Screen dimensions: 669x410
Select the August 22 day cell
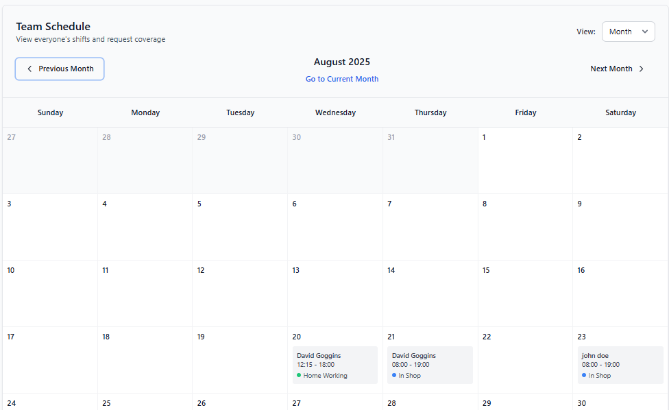tap(525, 360)
